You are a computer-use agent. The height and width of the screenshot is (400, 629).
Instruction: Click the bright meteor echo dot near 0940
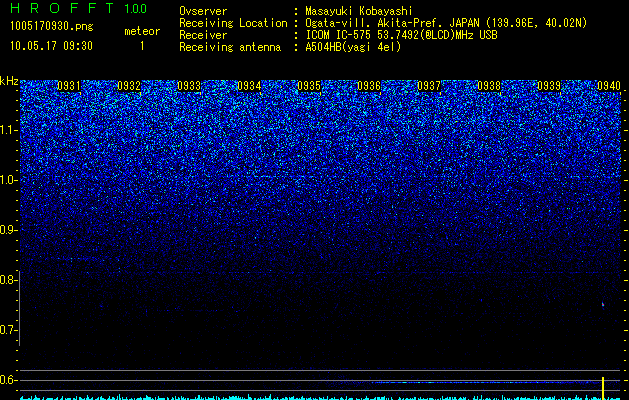(x=603, y=305)
